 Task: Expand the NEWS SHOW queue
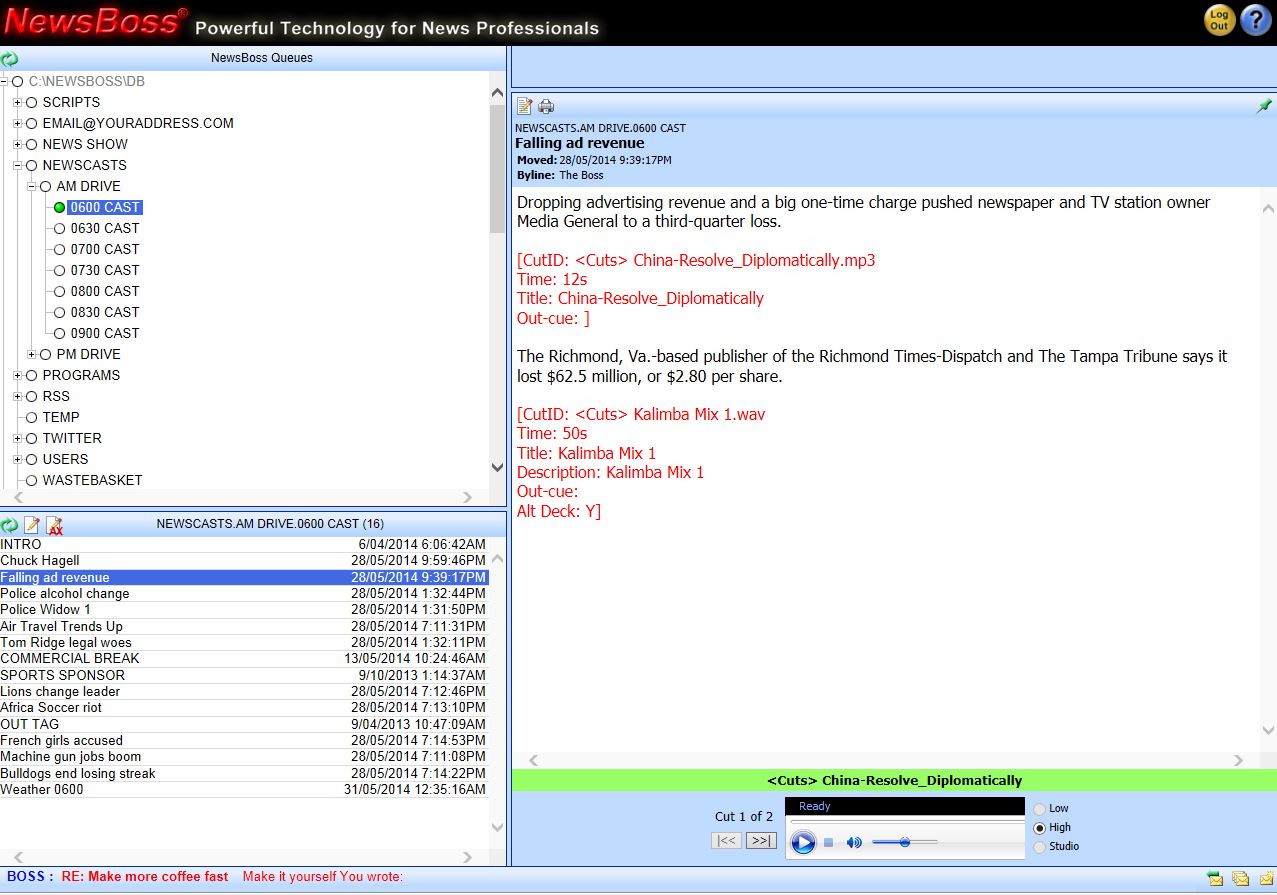point(17,144)
